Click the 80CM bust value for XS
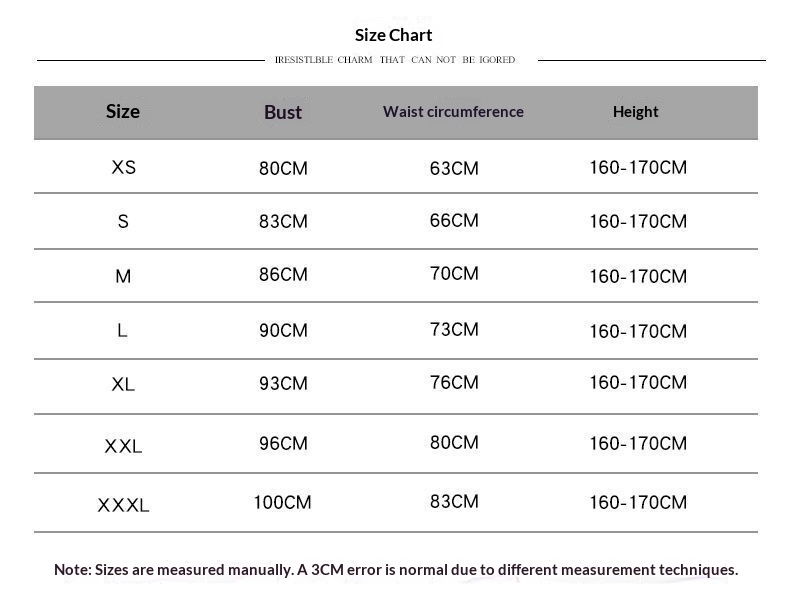Screen dimensions: 790x610 click(x=283, y=168)
